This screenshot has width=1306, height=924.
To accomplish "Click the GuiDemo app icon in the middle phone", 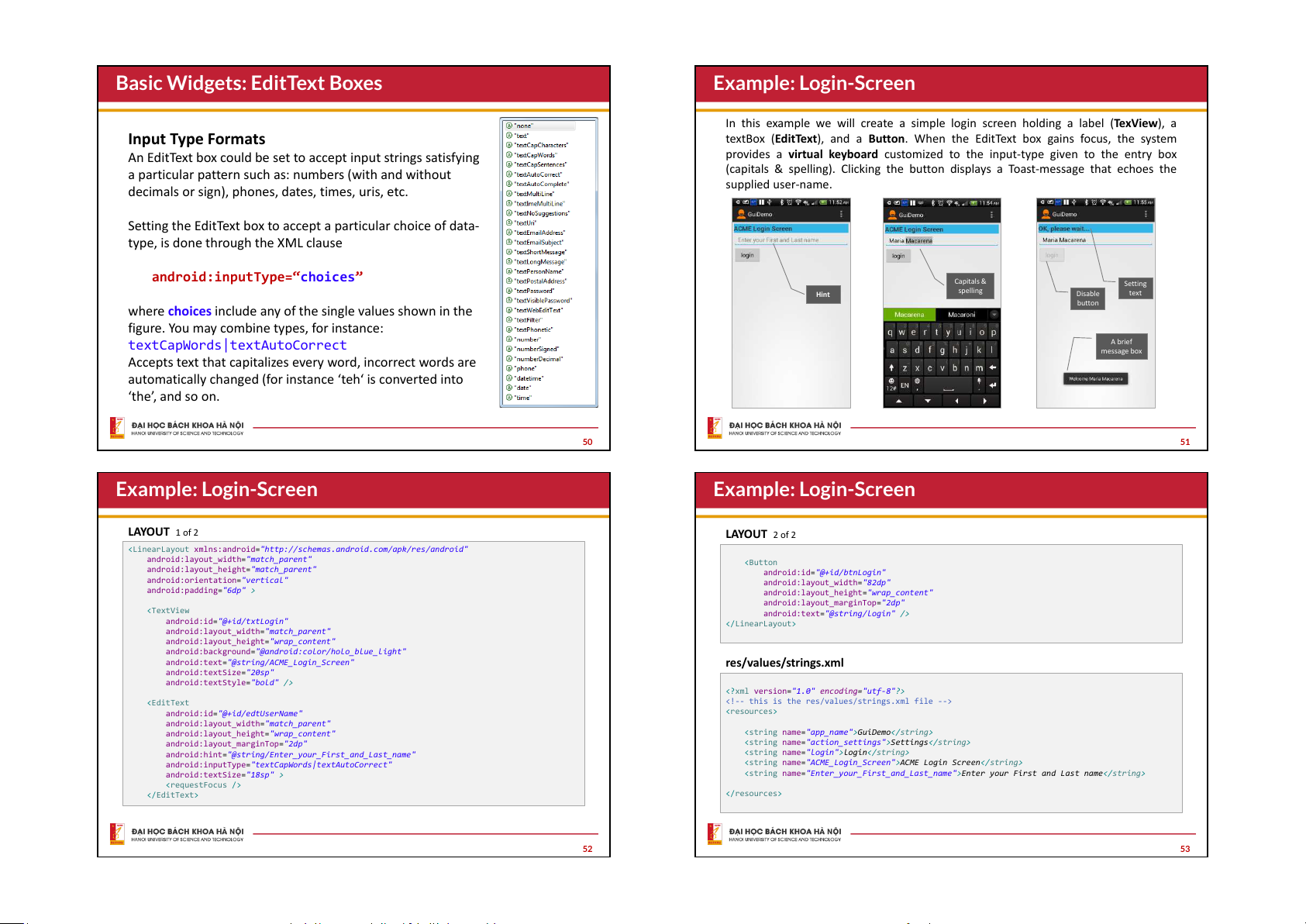I will [x=892, y=215].
